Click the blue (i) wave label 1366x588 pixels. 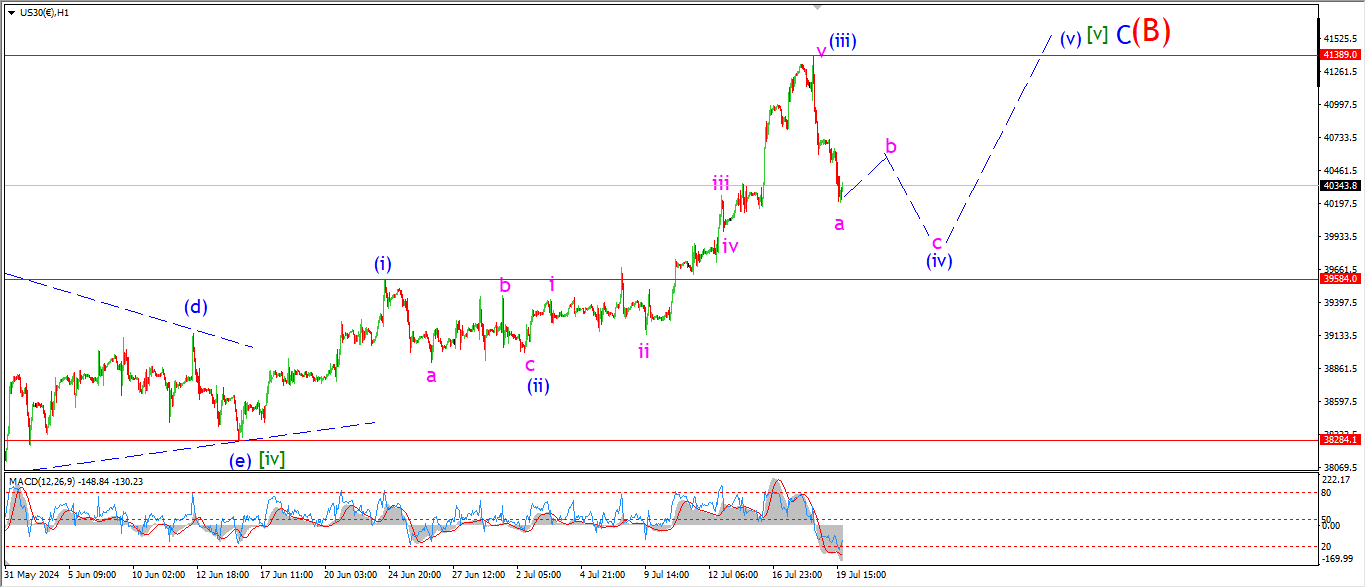(x=383, y=264)
